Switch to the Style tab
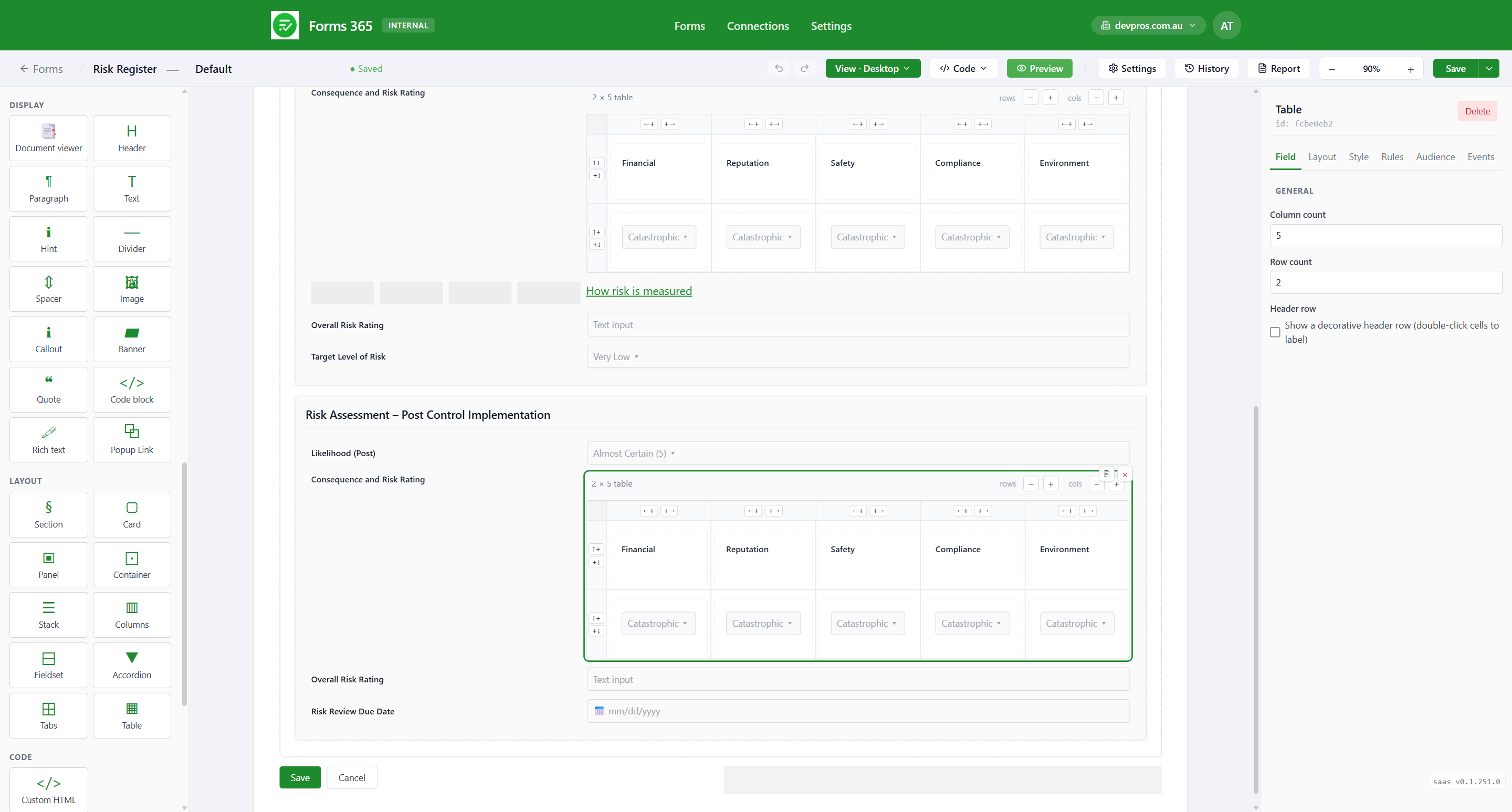Viewport: 1512px width, 812px height. (1358, 156)
